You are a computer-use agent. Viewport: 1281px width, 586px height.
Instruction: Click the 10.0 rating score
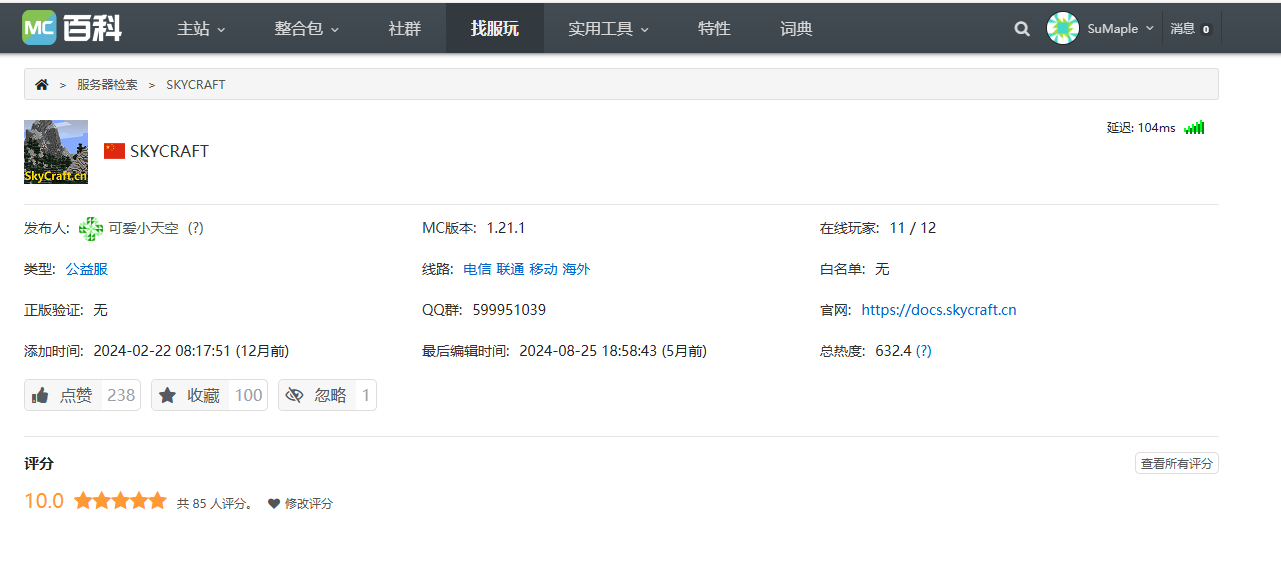(x=44, y=501)
